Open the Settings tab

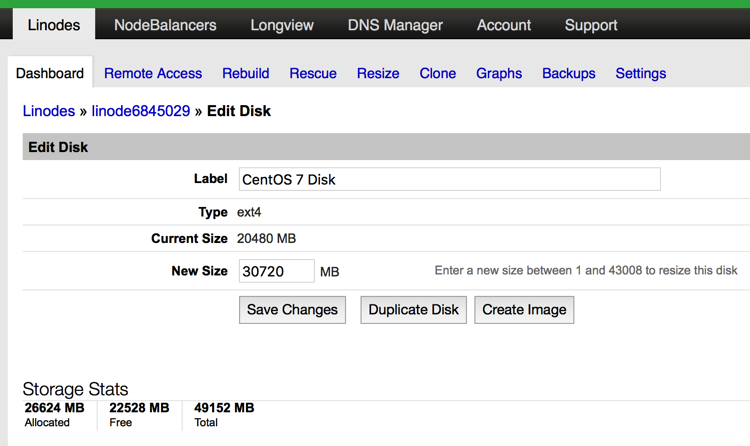pyautogui.click(x=641, y=73)
